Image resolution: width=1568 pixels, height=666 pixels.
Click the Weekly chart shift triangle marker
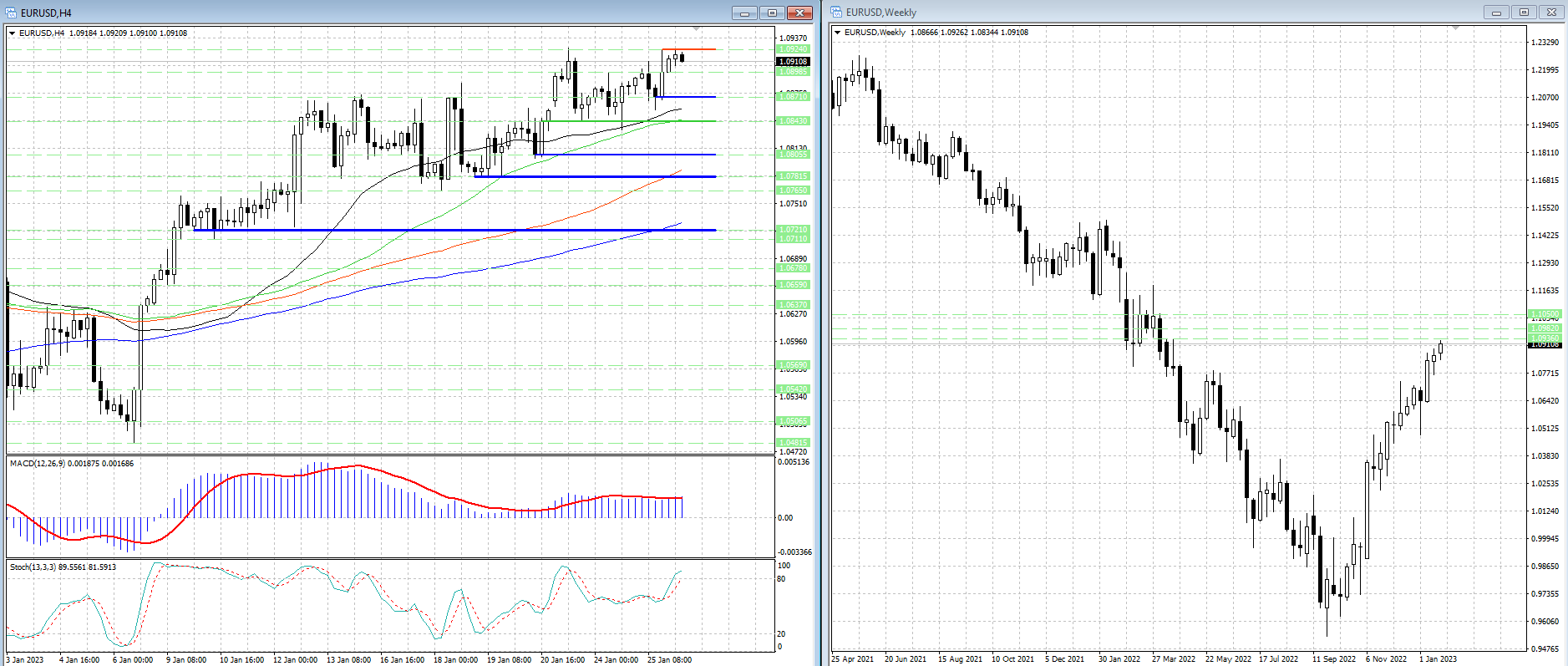(1455, 28)
